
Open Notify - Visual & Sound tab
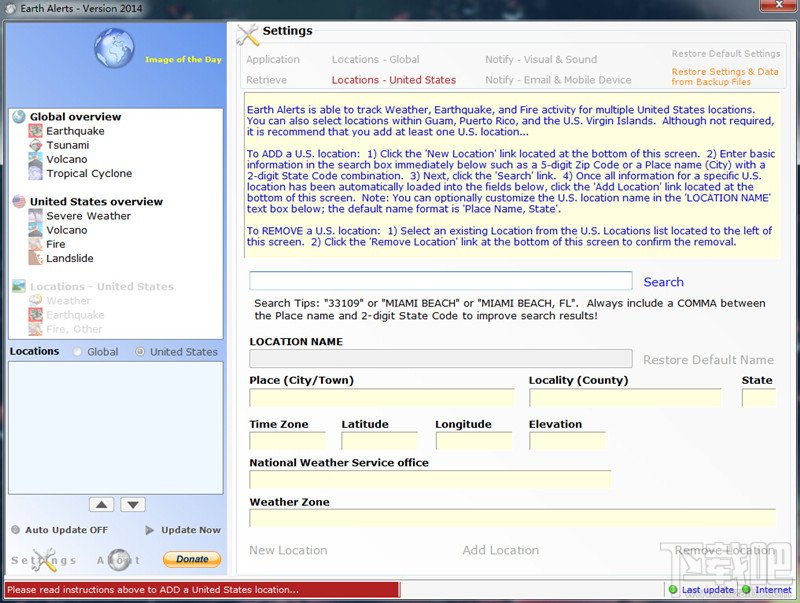541,60
